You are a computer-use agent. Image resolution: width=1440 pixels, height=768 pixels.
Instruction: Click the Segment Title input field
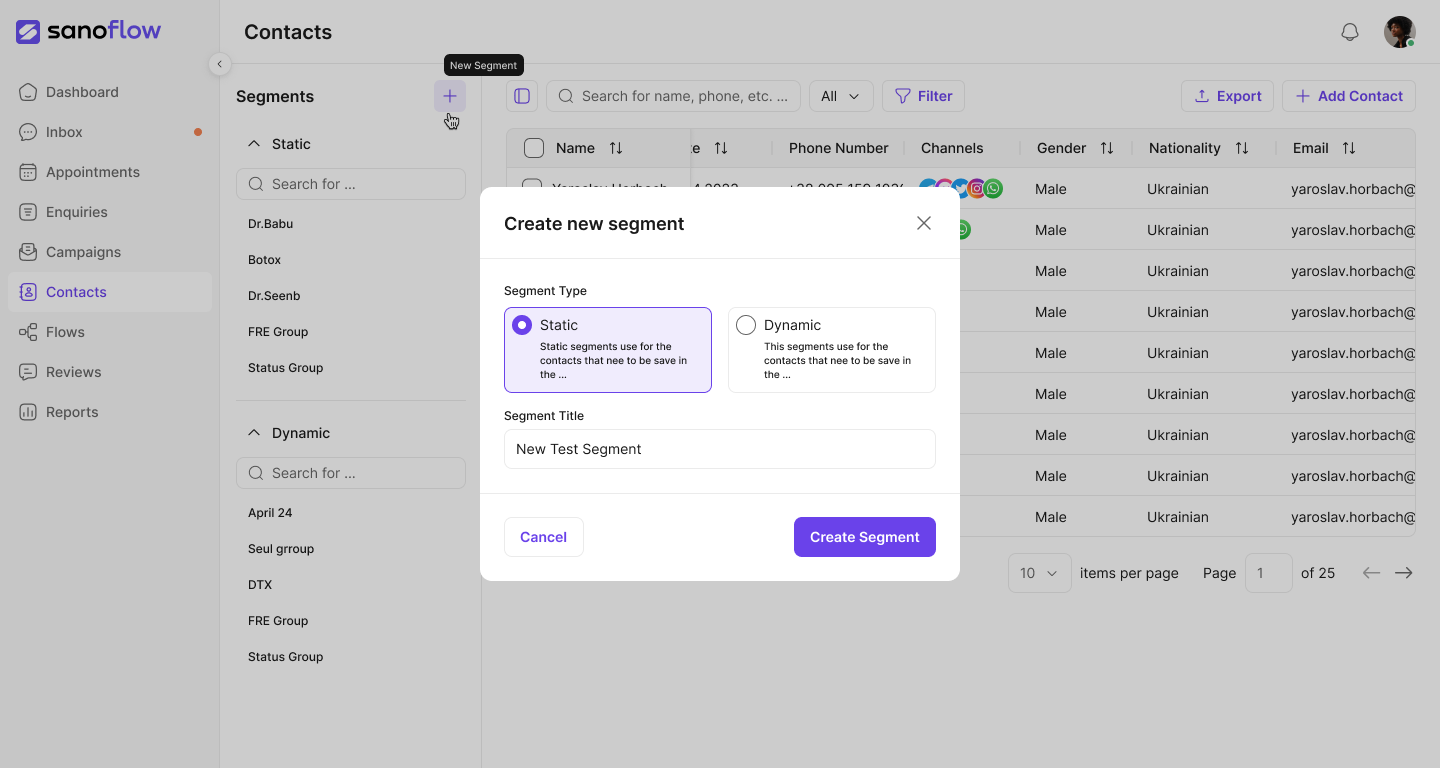[720, 449]
